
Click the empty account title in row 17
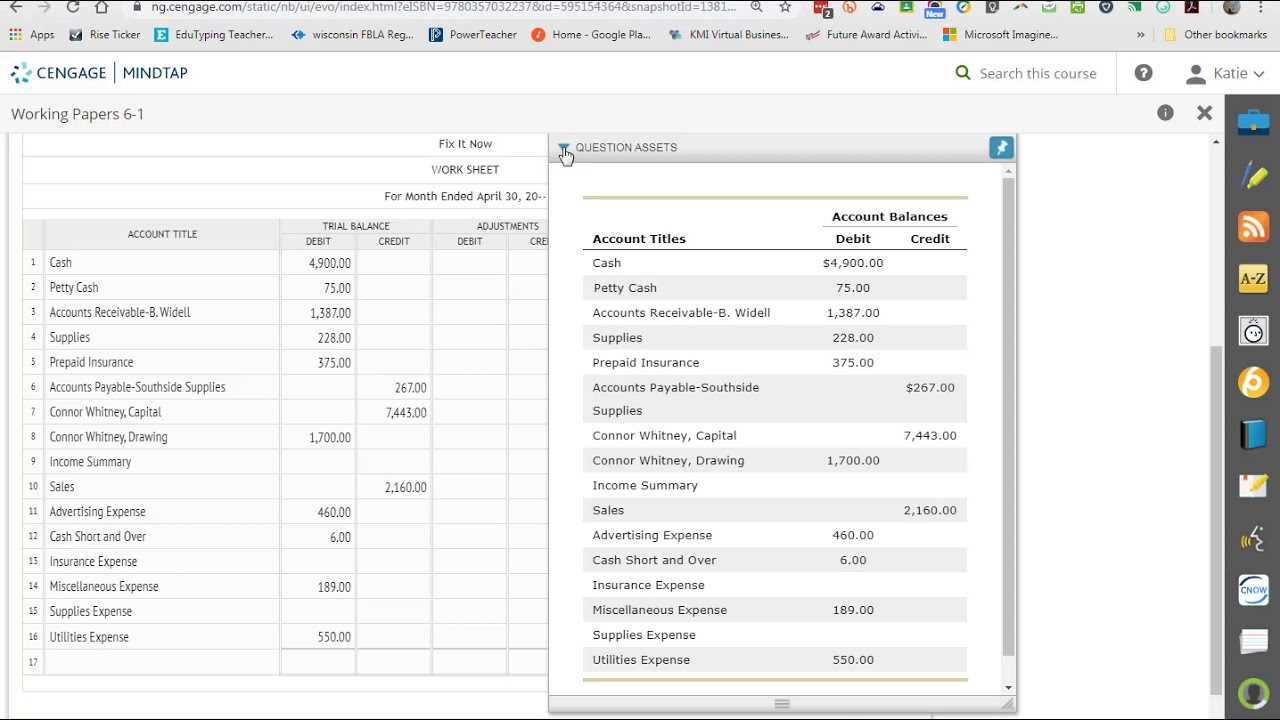[x=162, y=662]
